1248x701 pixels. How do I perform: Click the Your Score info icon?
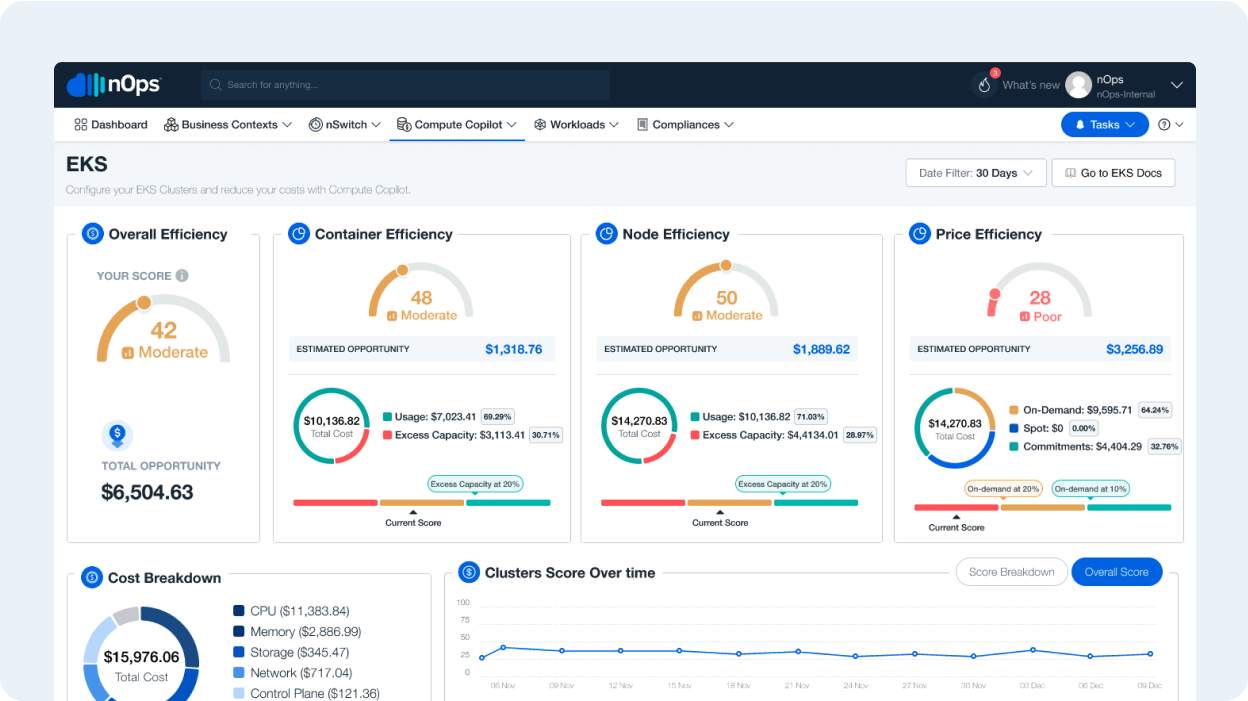pyautogui.click(x=182, y=276)
